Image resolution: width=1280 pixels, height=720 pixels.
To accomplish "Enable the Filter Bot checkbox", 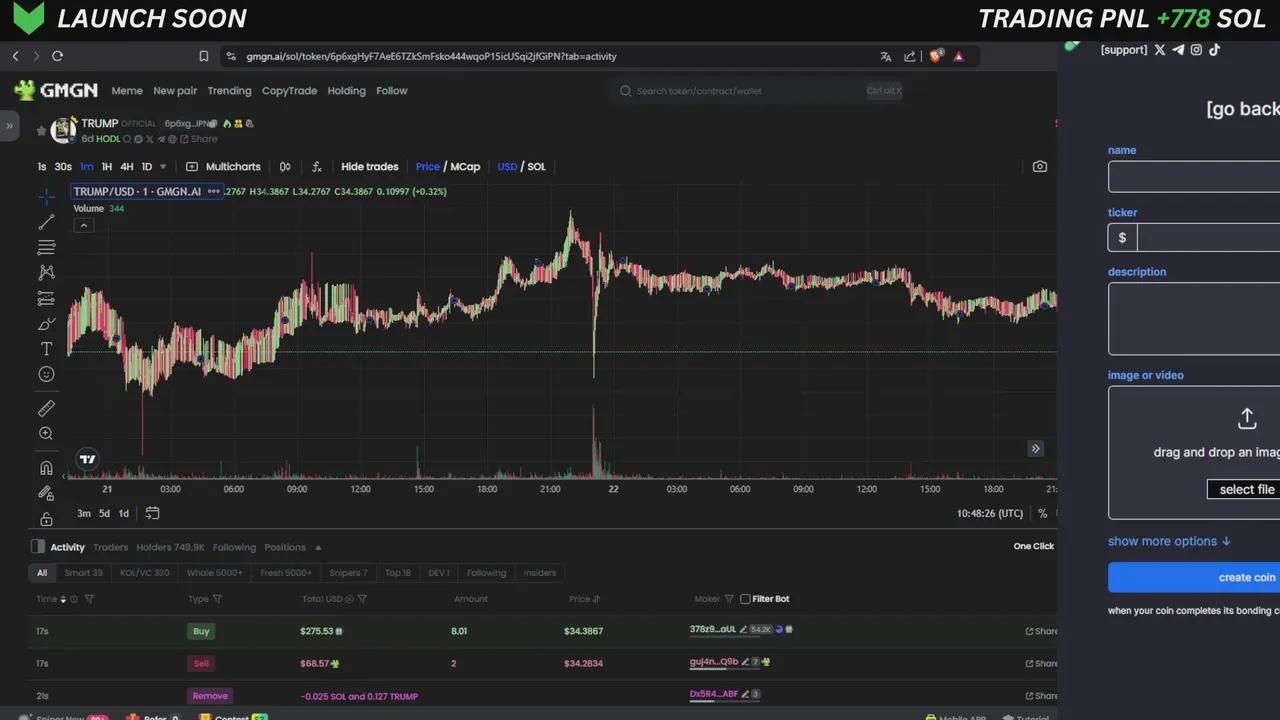I will (x=745, y=599).
